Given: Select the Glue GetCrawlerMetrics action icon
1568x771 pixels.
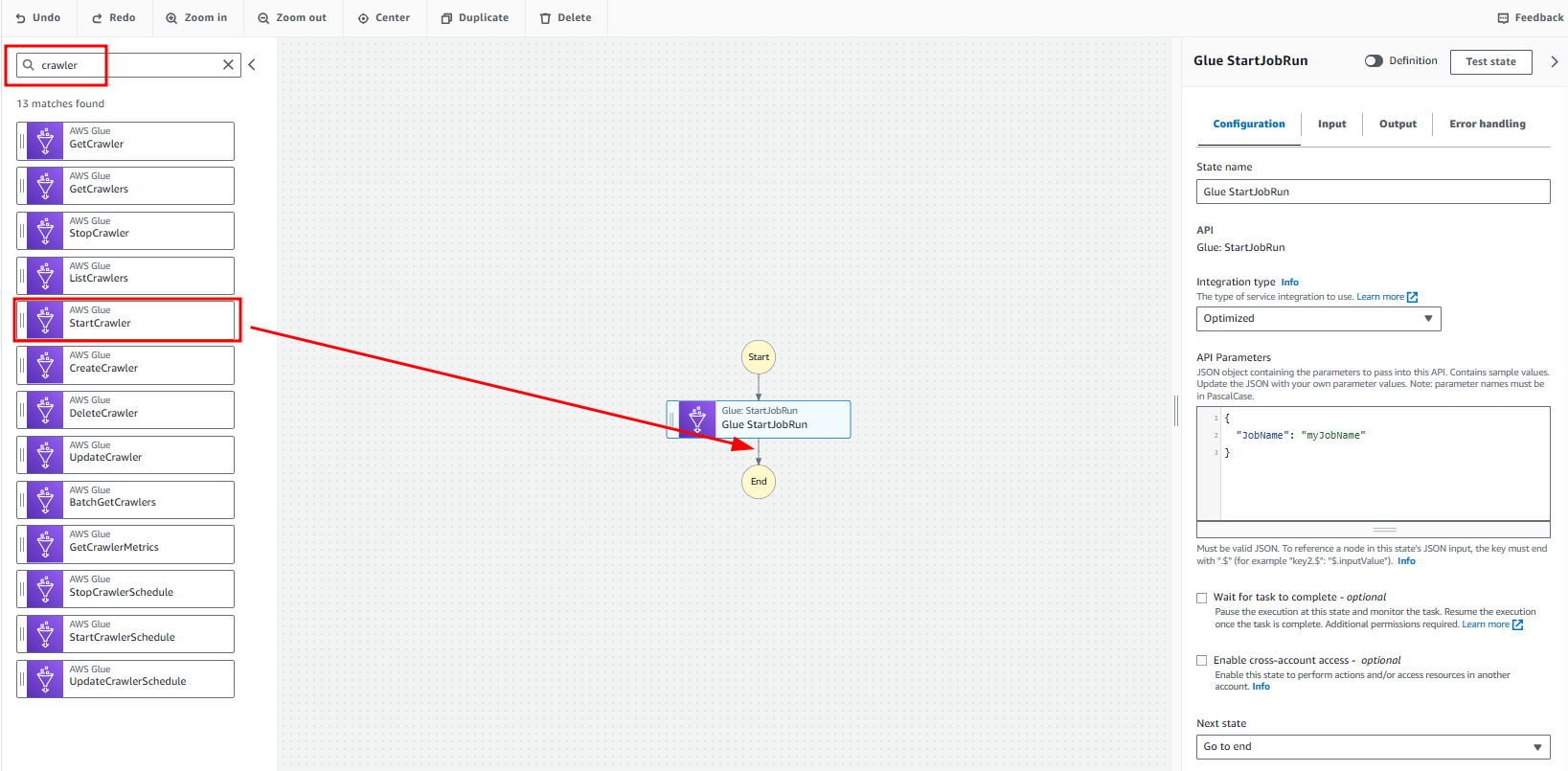Looking at the screenshot, I should [45, 544].
